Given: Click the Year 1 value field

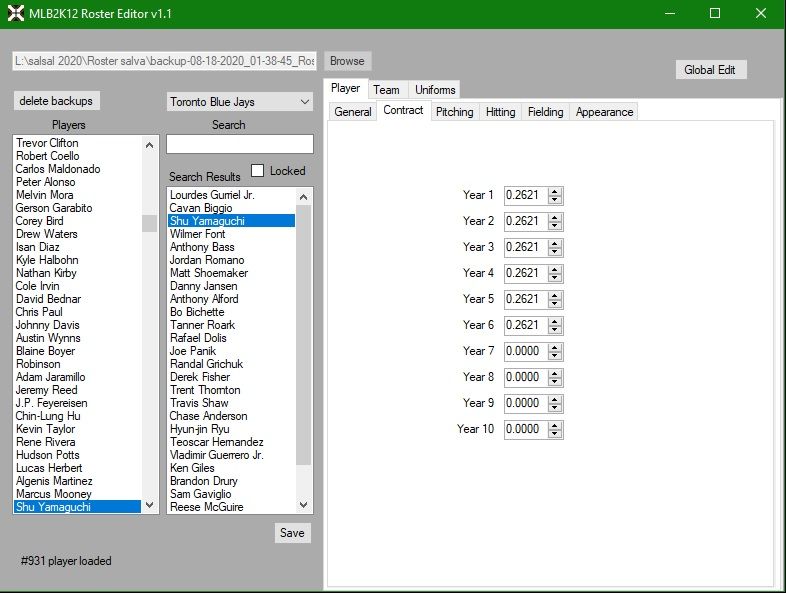Looking at the screenshot, I should [526, 195].
